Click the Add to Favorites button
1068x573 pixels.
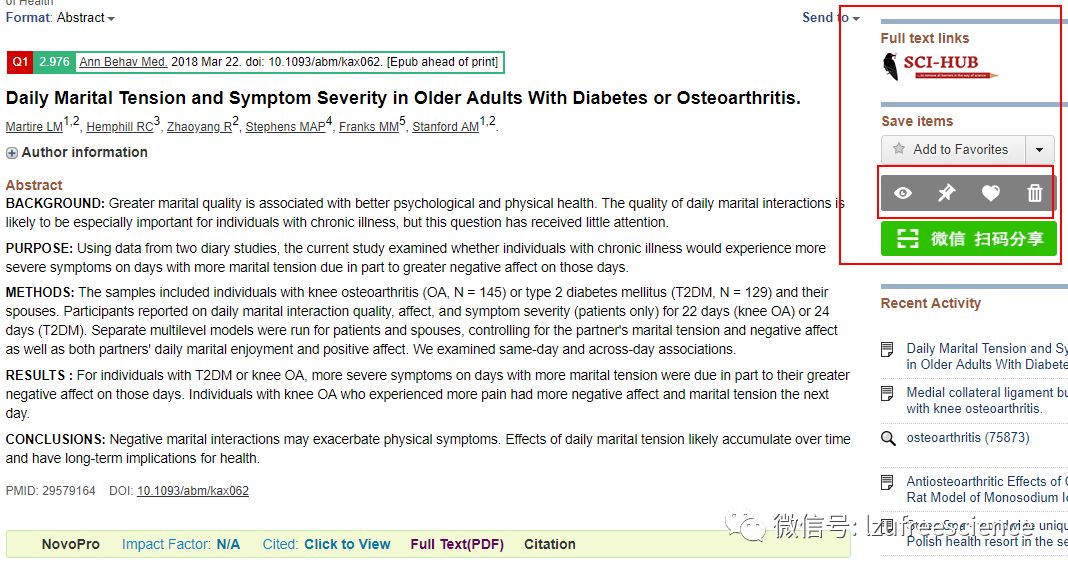coord(951,149)
